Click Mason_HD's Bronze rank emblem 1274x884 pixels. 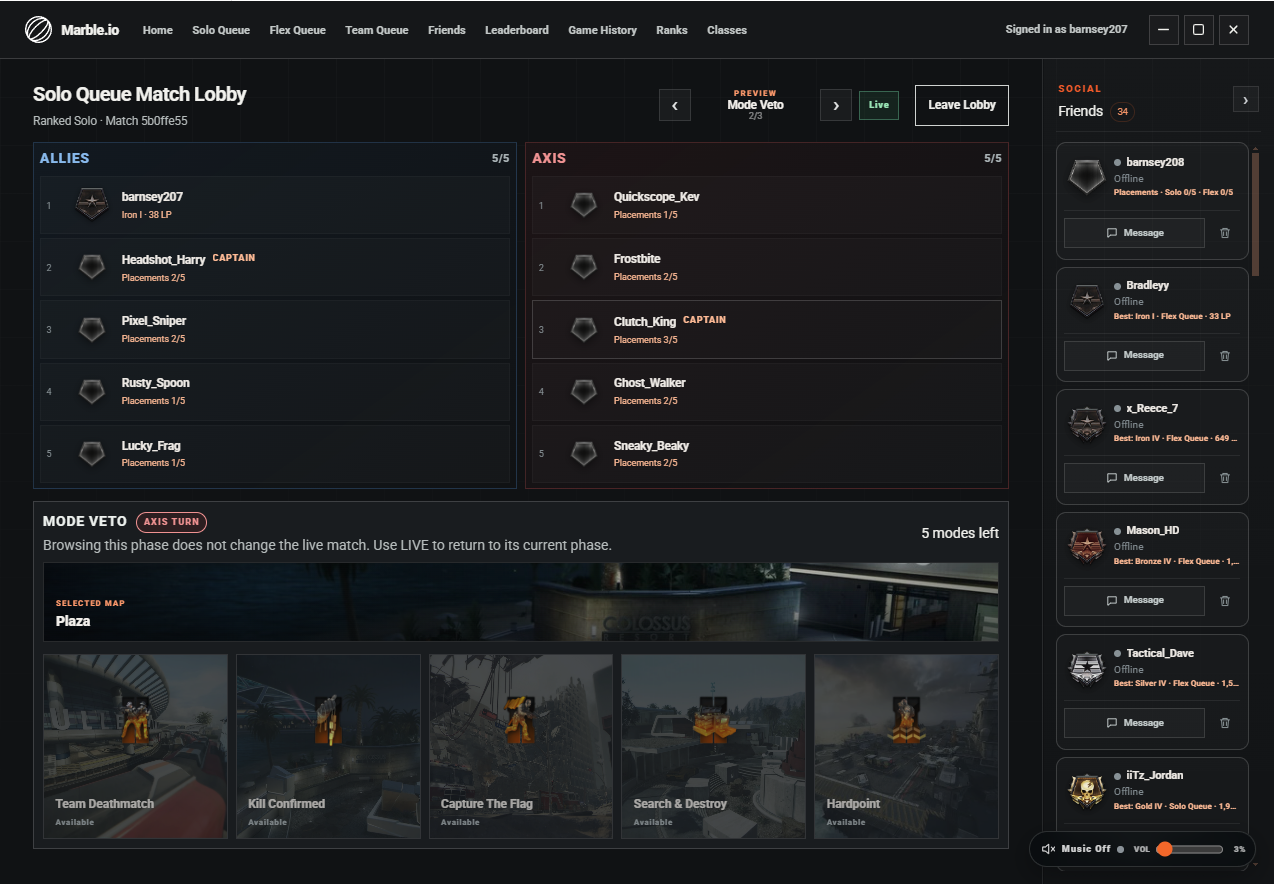pyautogui.click(x=1086, y=545)
